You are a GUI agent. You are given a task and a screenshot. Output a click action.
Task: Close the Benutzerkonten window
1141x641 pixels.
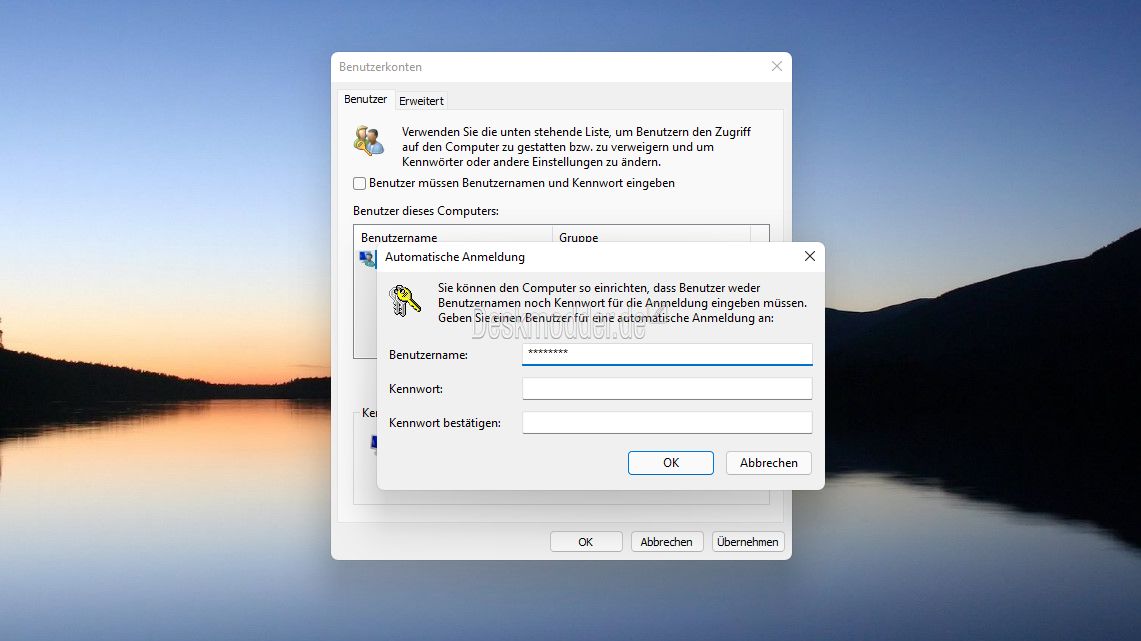[x=777, y=66]
